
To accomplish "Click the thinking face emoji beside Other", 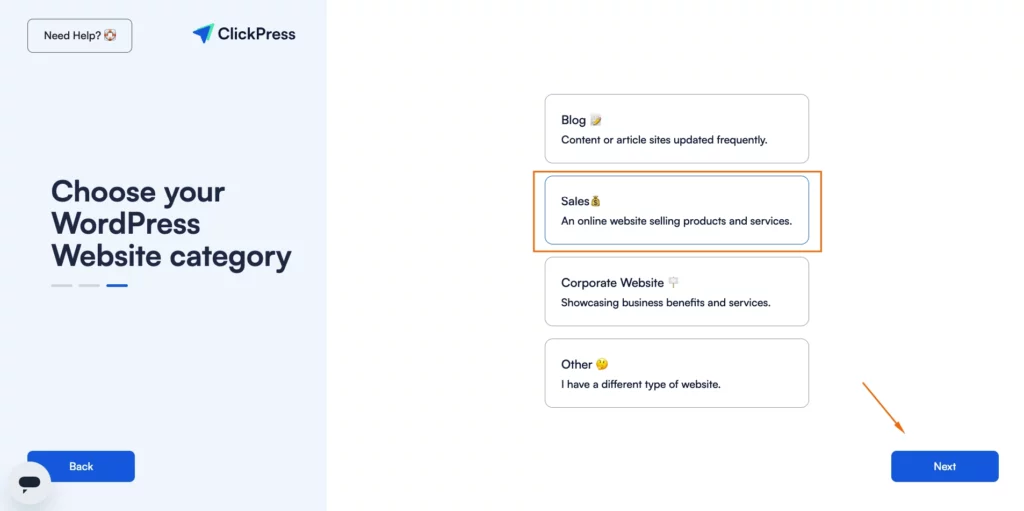I will [x=602, y=365].
